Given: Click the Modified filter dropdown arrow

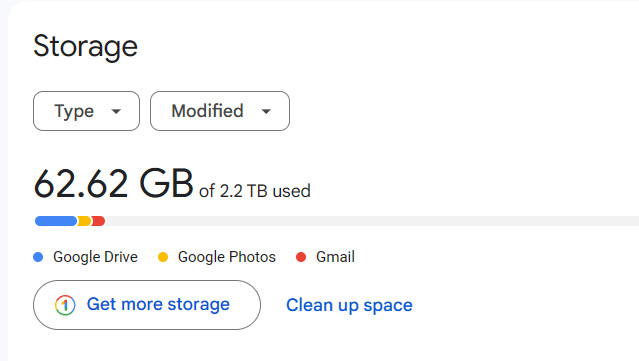Looking at the screenshot, I should (x=266, y=111).
